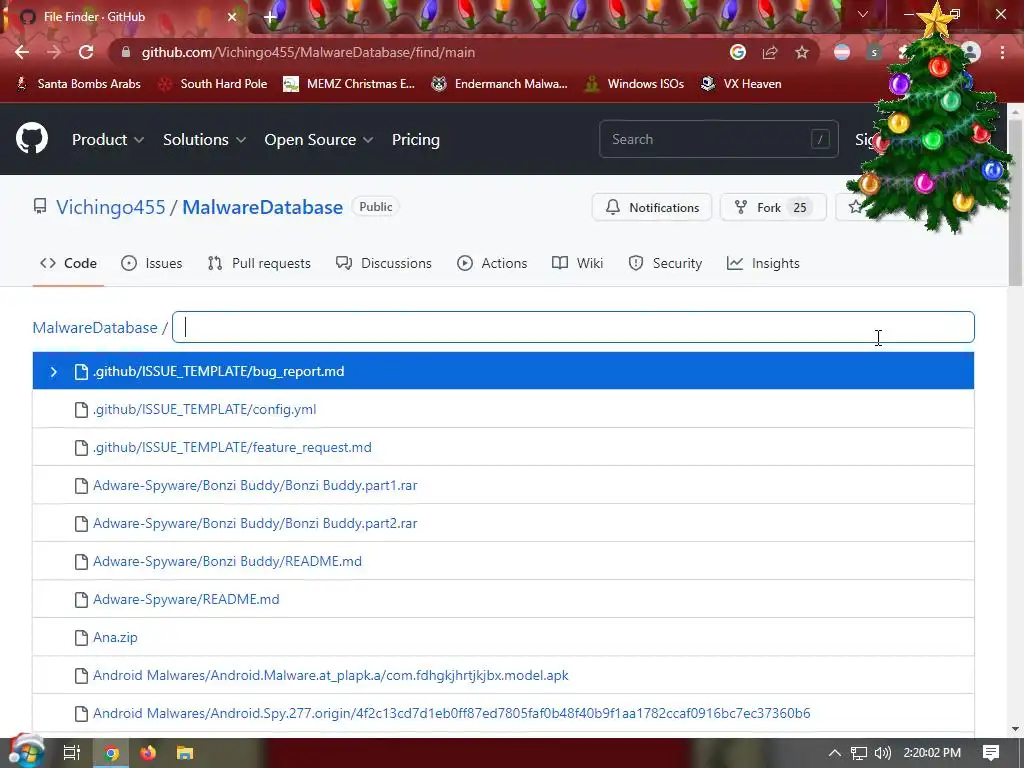
Task: Open Bonzi Buddy.part2.rar file
Action: coord(503,523)
